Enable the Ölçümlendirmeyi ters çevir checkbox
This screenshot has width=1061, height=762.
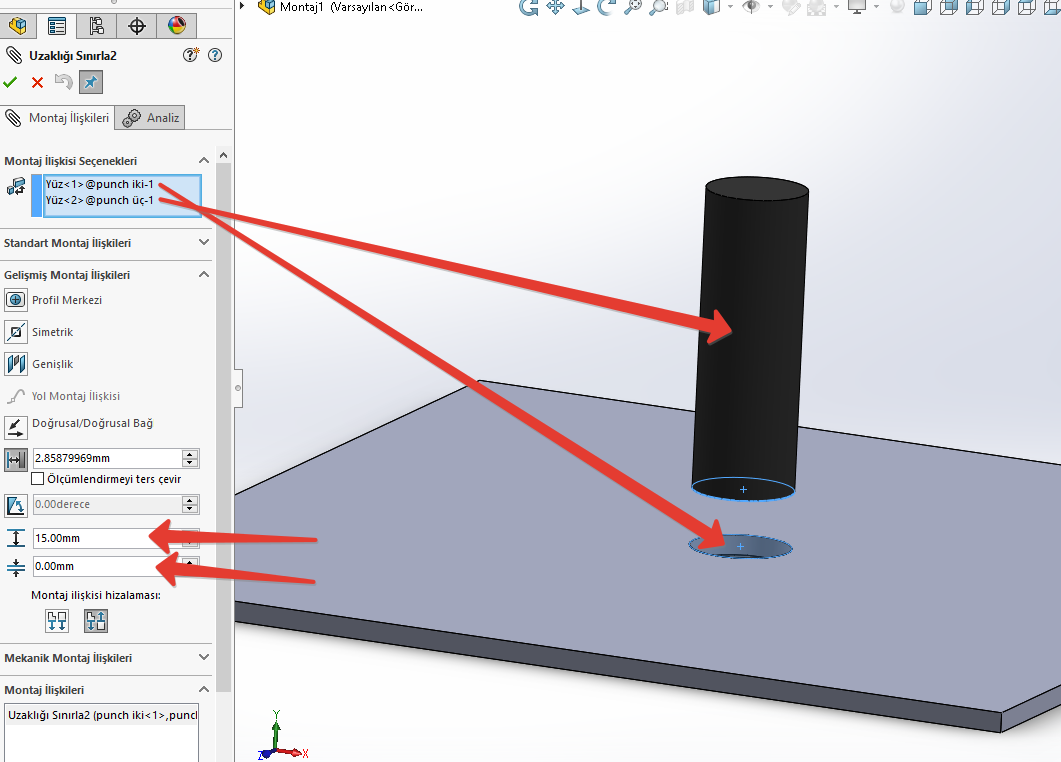pyautogui.click(x=35, y=478)
